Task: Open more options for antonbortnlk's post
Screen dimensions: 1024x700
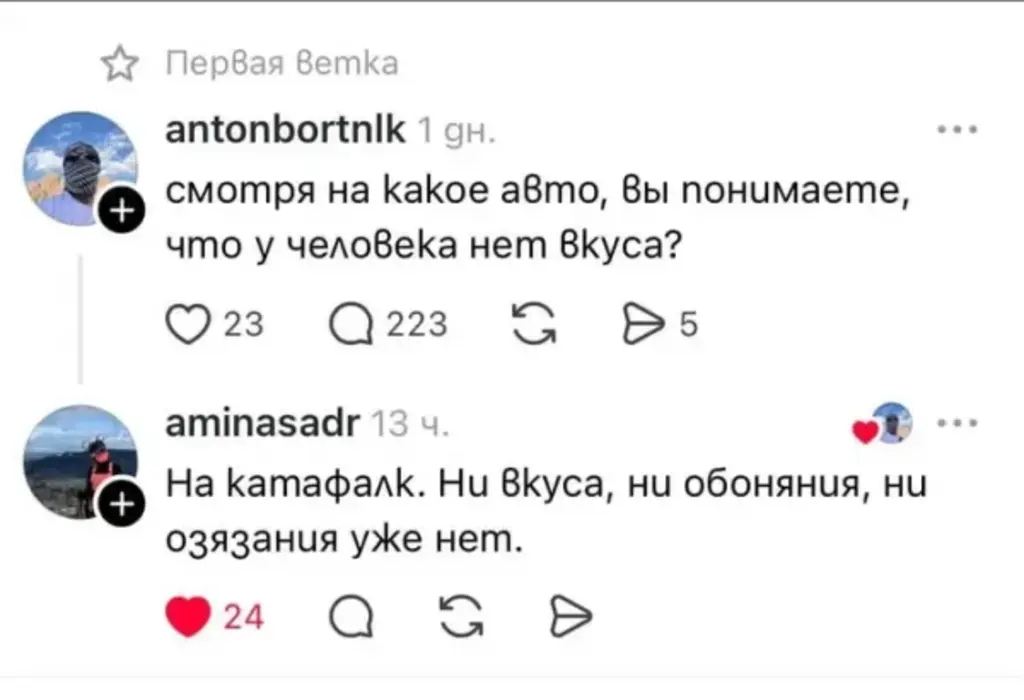Action: click(958, 131)
